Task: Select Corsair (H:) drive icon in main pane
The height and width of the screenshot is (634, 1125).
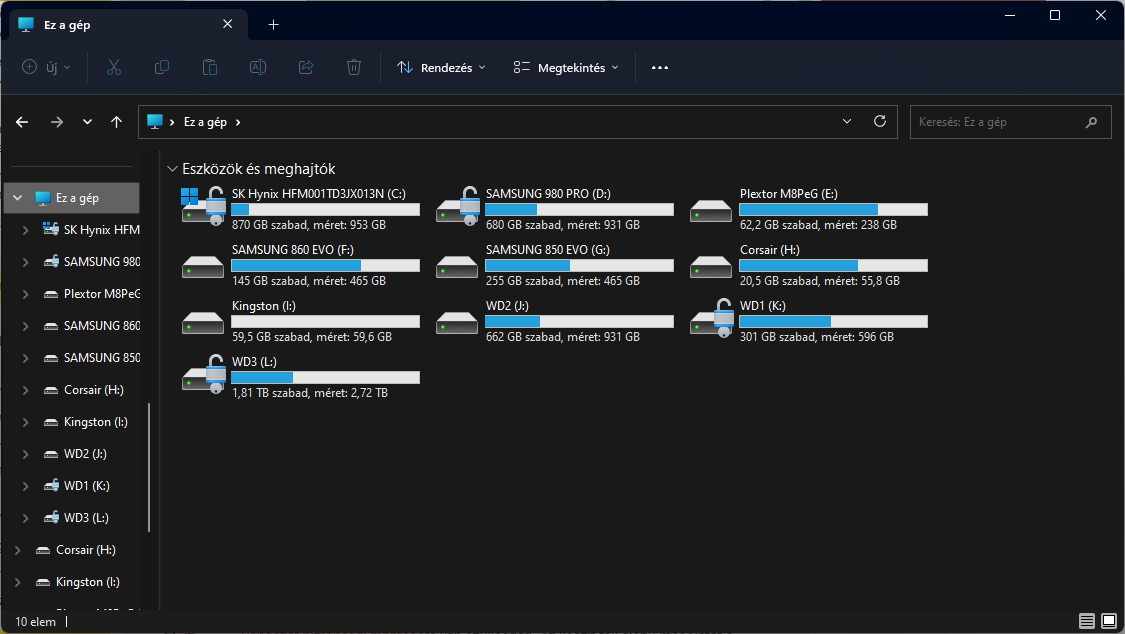Action: click(711, 267)
